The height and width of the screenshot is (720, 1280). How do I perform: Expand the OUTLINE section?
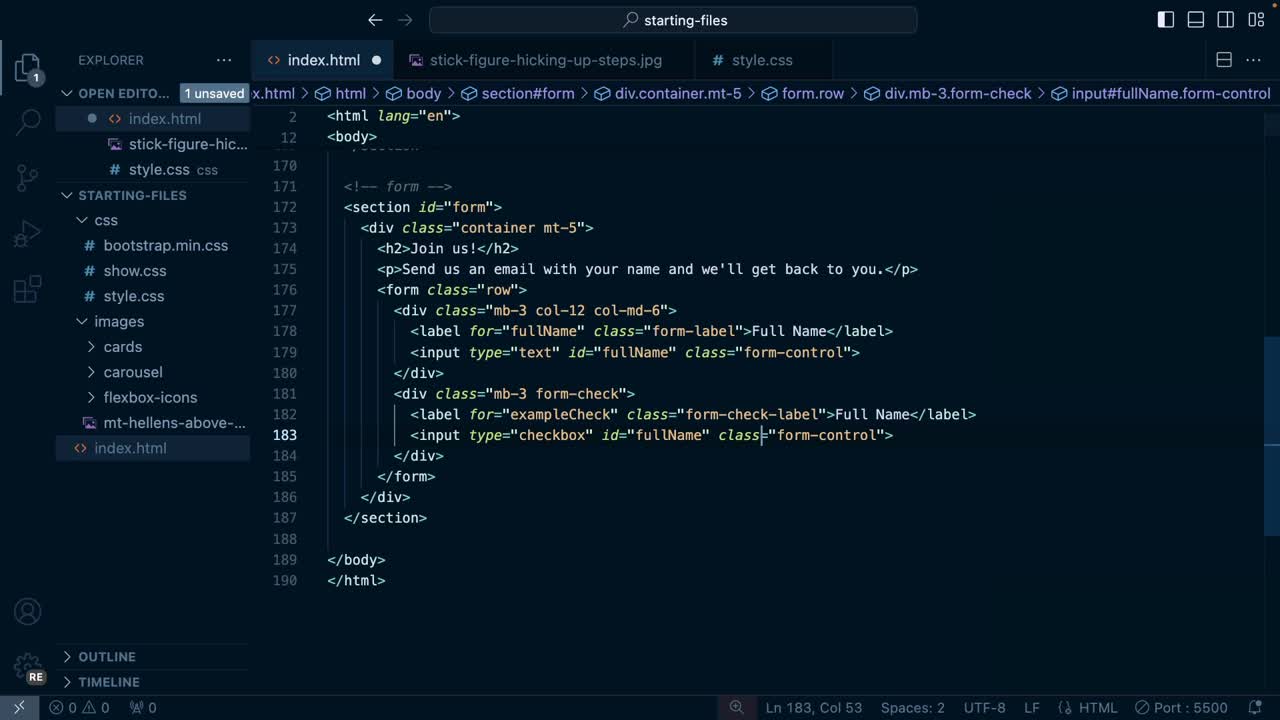(106, 656)
